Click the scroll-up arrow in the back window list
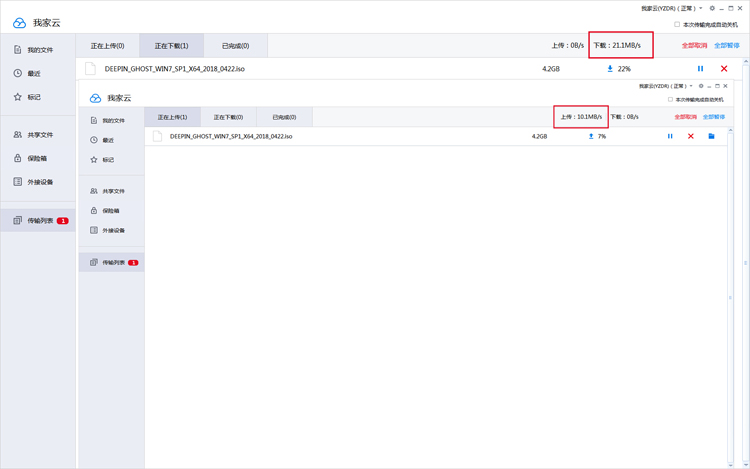 coord(746,62)
